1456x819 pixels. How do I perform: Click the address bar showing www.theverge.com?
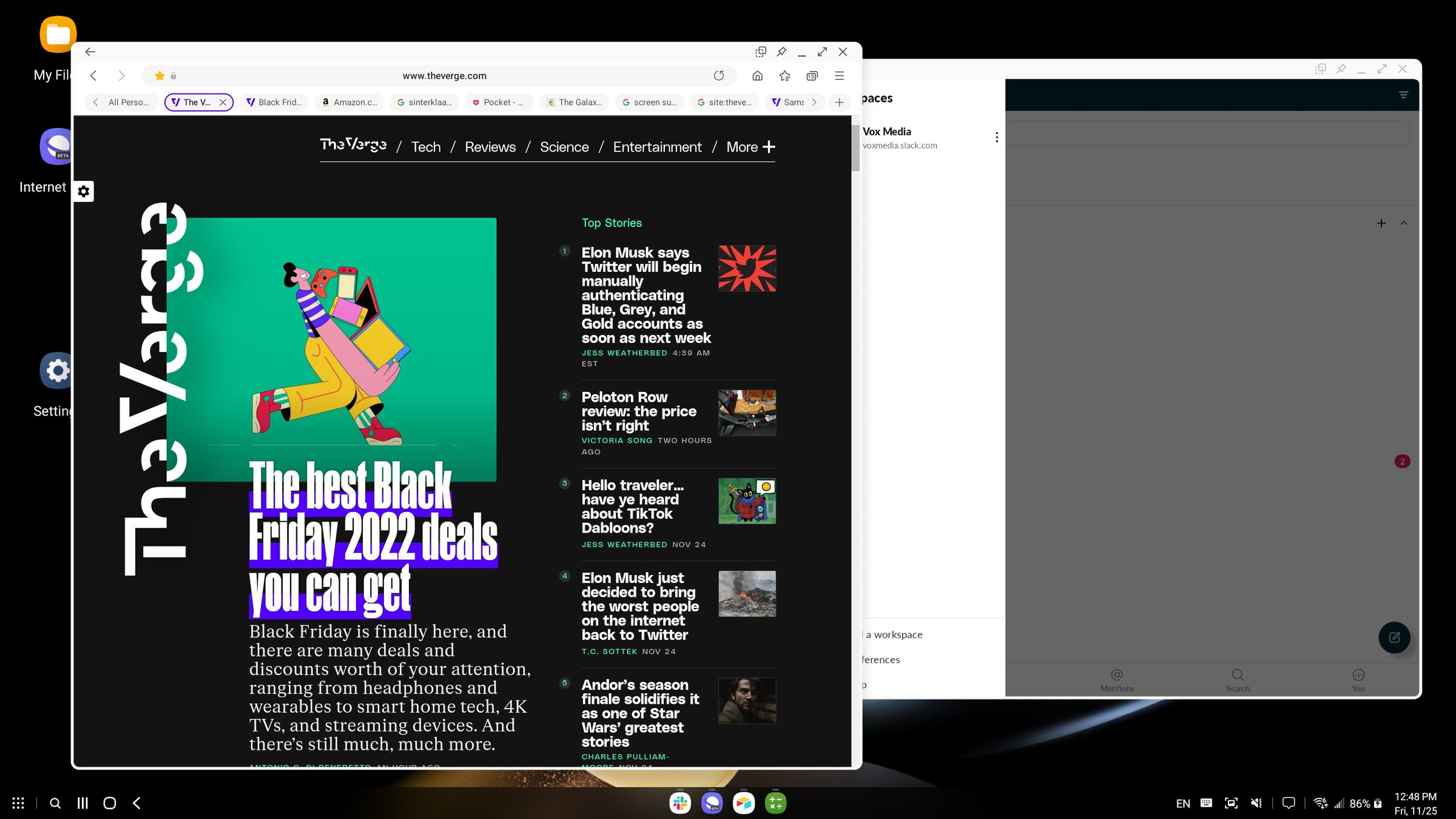tap(444, 76)
